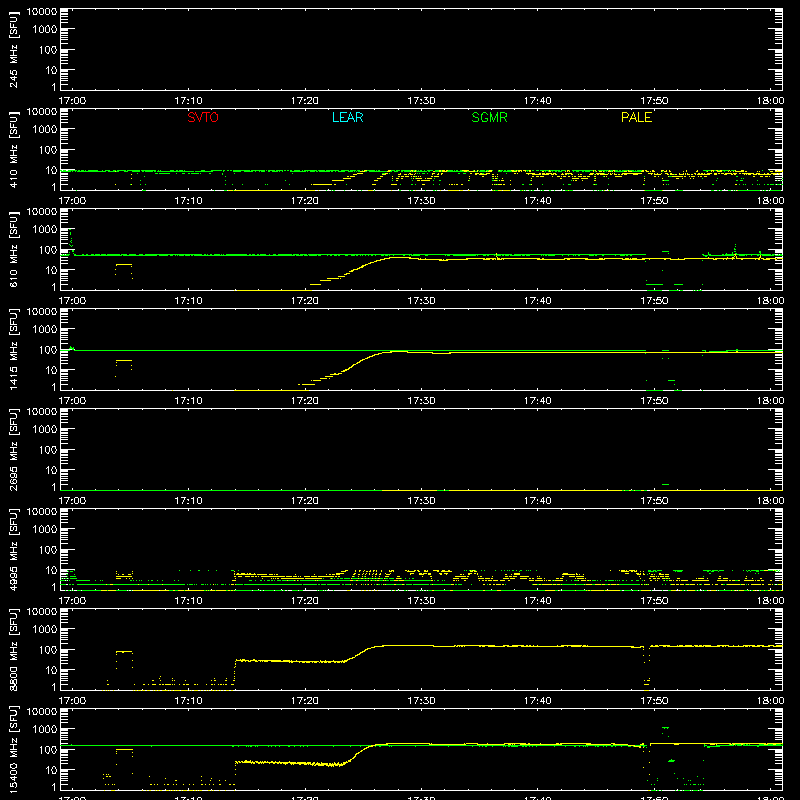Viewport: 800px width, 800px height.
Task: Click the yellow PALE station legend label
Action: pyautogui.click(x=636, y=117)
